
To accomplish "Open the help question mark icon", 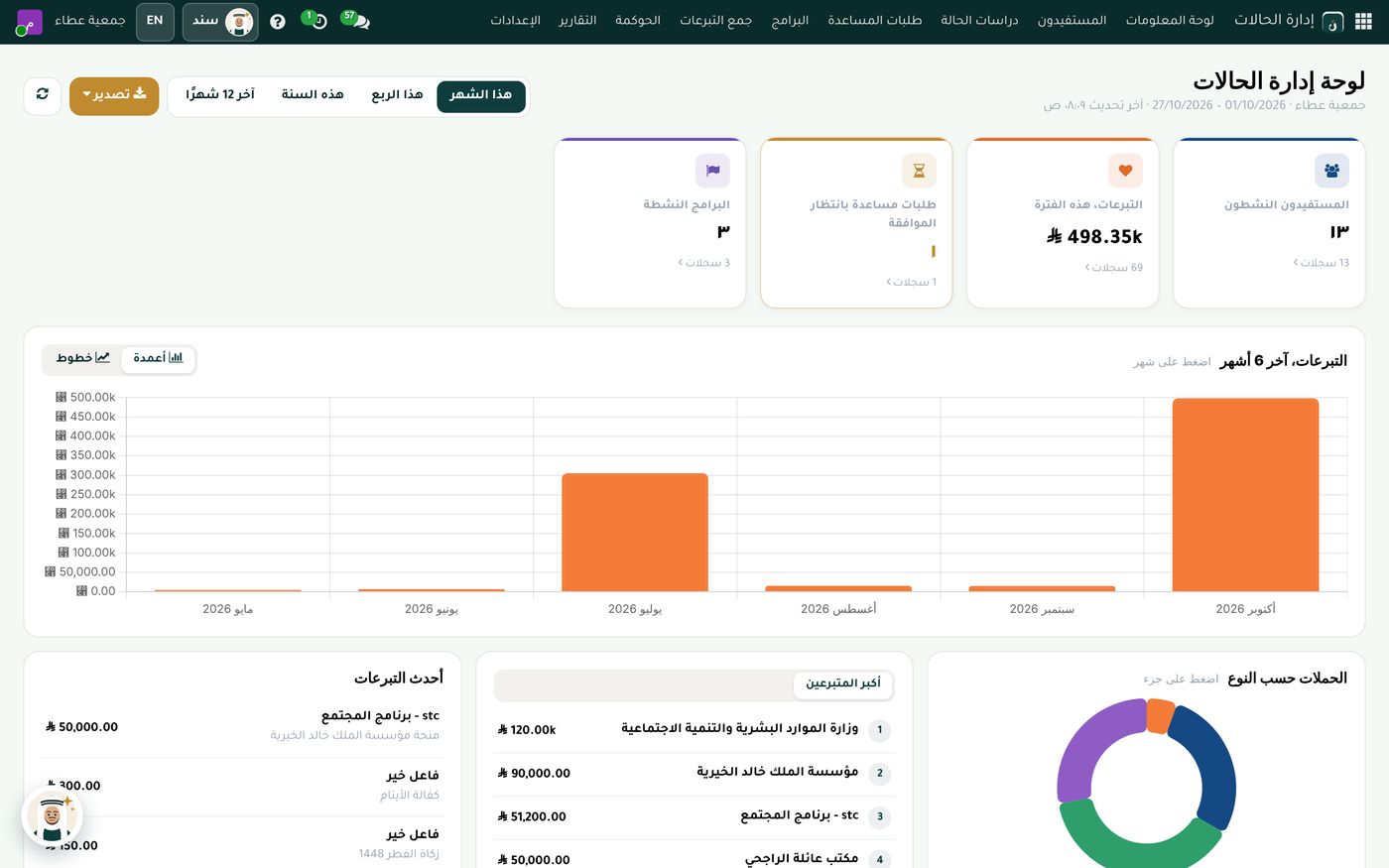I will [278, 21].
